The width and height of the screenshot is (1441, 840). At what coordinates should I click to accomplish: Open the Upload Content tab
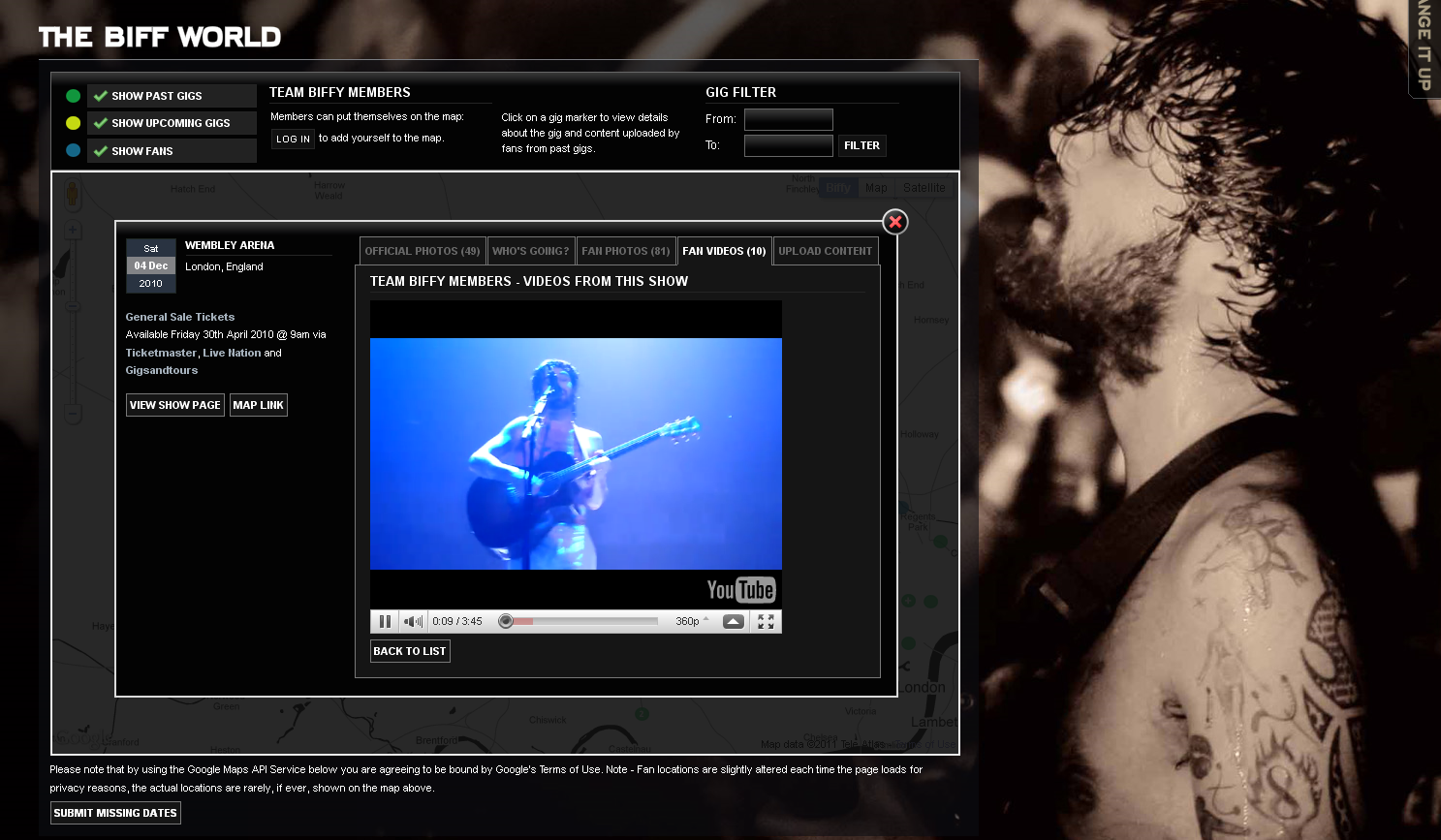point(826,251)
